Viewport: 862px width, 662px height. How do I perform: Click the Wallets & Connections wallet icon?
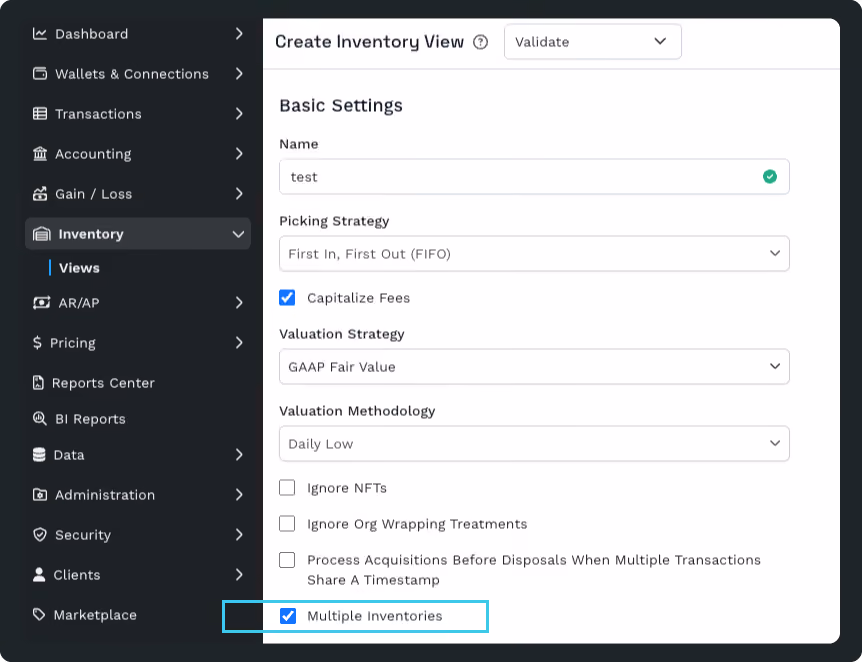(x=40, y=74)
